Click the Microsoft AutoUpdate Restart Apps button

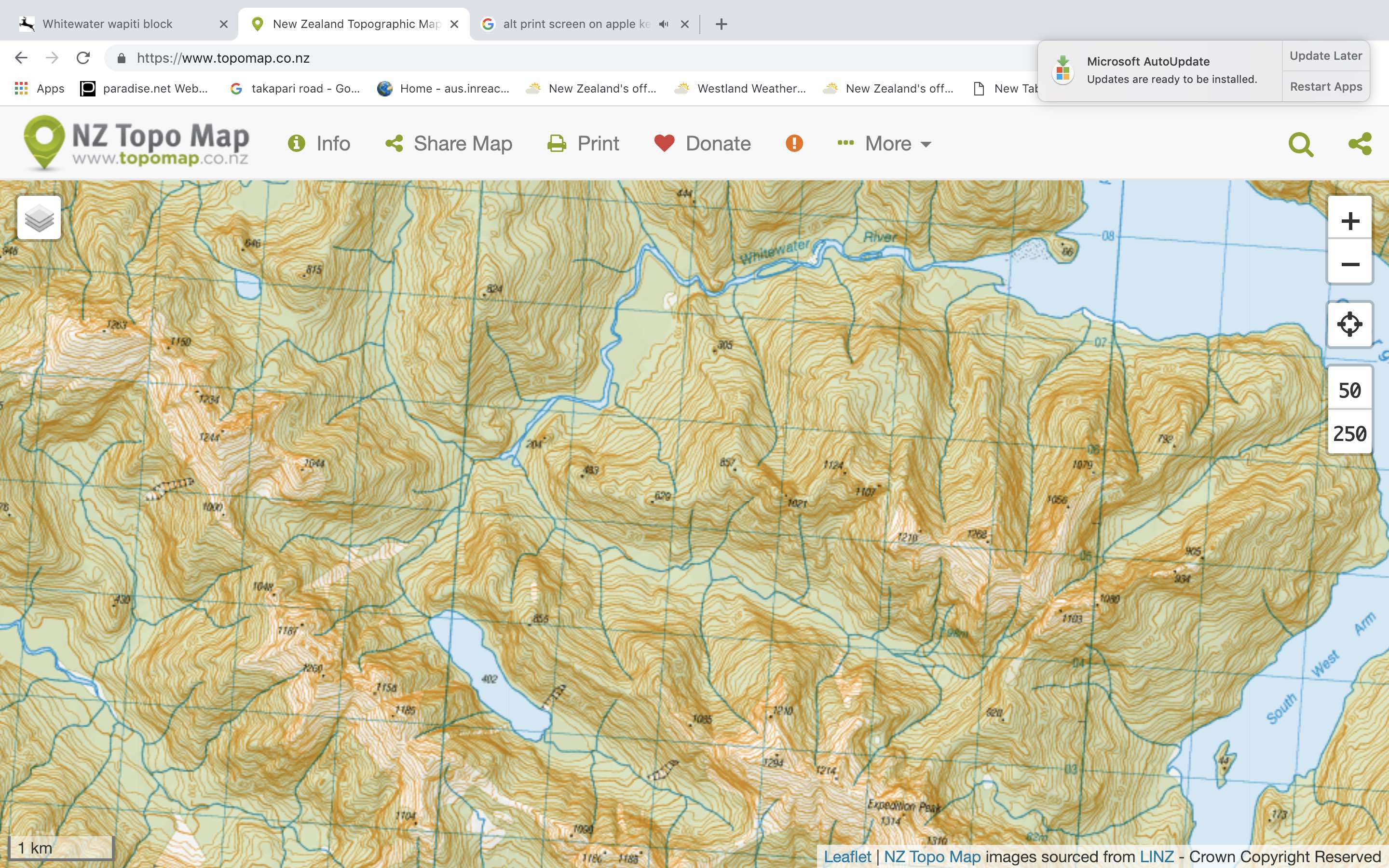tap(1326, 86)
